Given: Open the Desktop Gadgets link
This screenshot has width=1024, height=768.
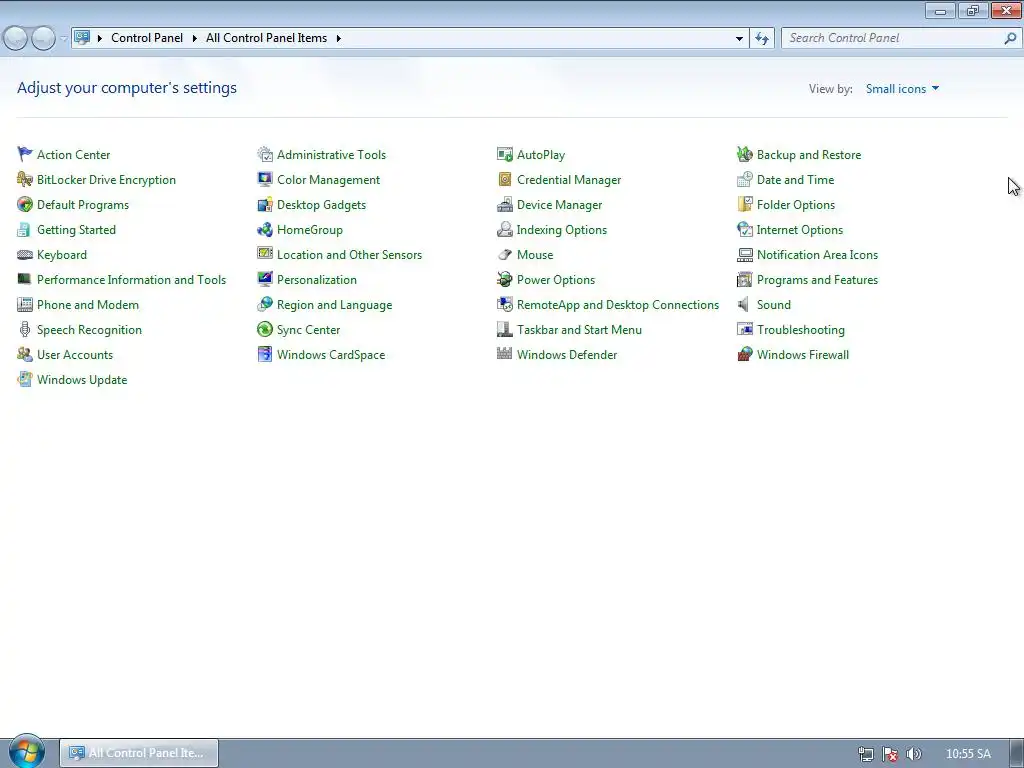Looking at the screenshot, I should (x=321, y=205).
